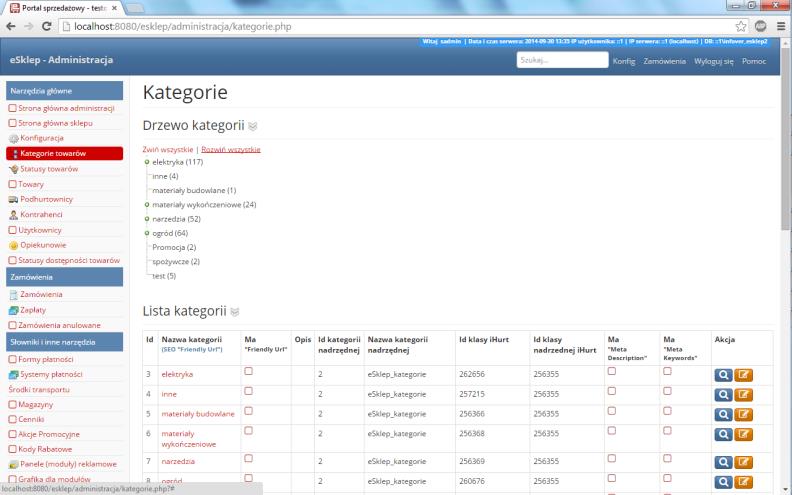Open Konfiguracja gear icon in sidebar
The height and width of the screenshot is (495, 792).
14,138
